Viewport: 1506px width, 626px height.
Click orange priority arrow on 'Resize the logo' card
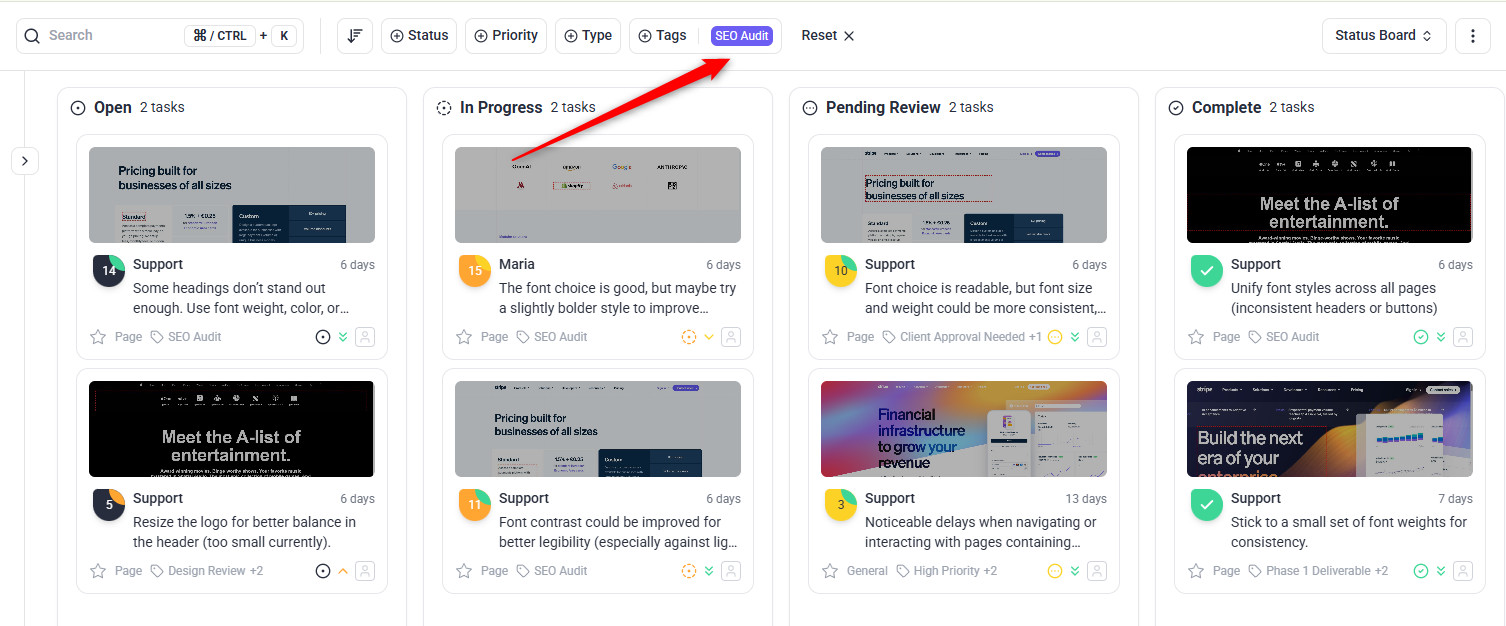tap(343, 571)
